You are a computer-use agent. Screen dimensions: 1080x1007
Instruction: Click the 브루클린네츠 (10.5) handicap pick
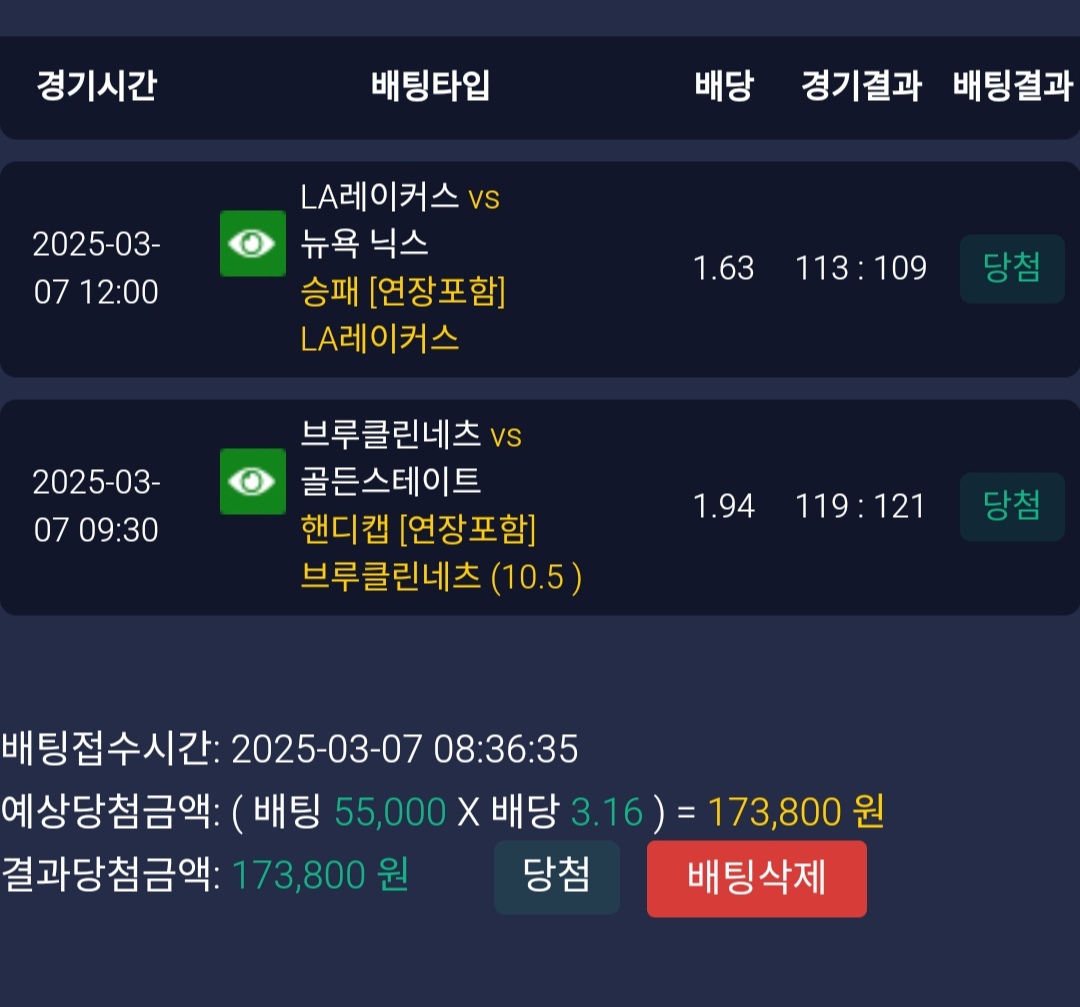[x=441, y=577]
